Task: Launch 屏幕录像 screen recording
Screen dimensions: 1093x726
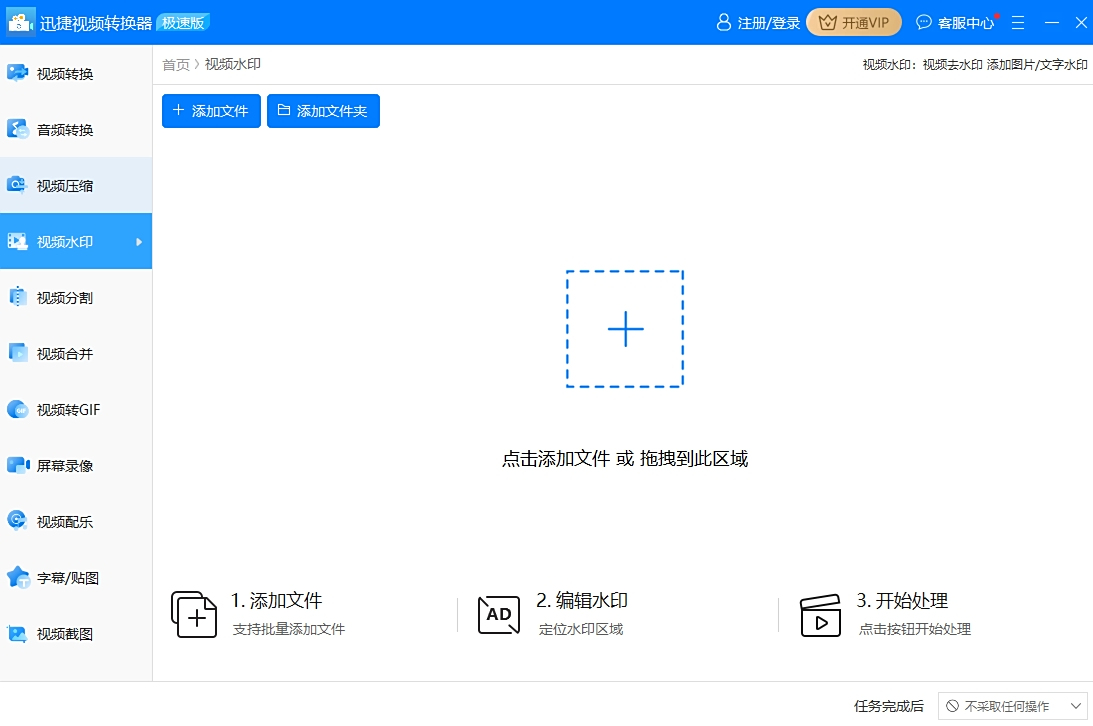Action: point(60,465)
